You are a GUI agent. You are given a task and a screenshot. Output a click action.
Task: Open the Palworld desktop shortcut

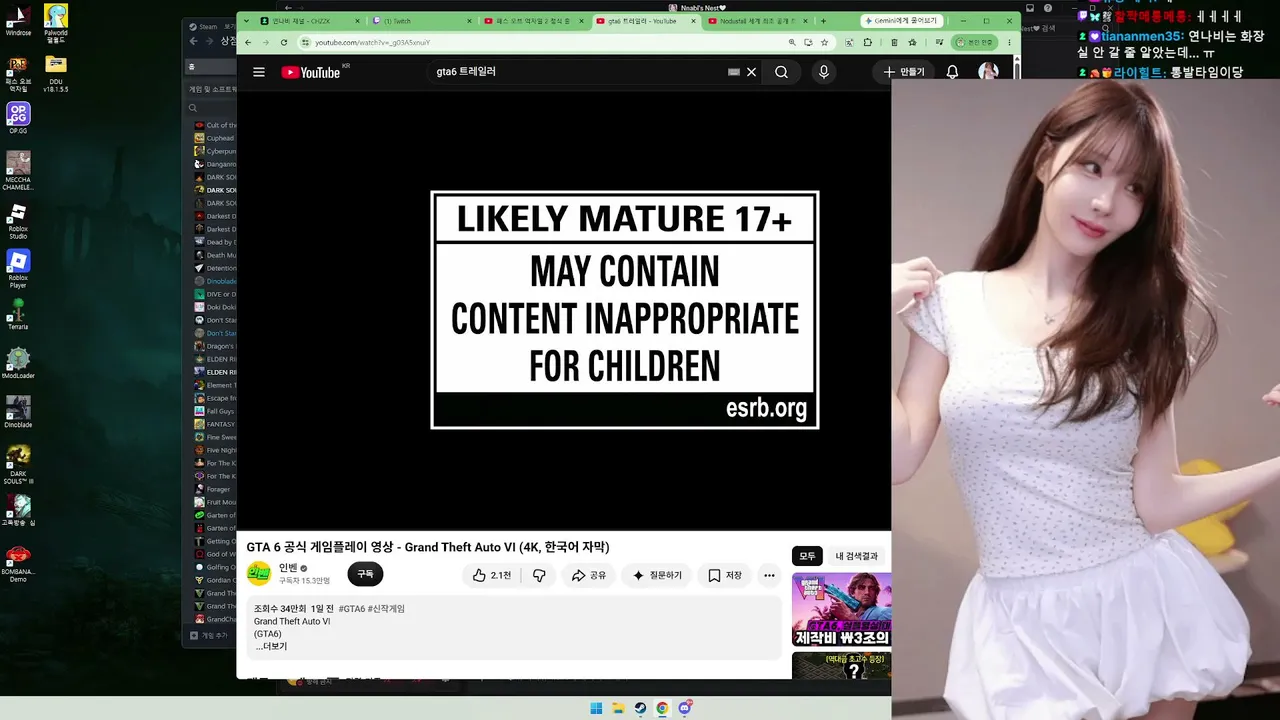pos(56,22)
